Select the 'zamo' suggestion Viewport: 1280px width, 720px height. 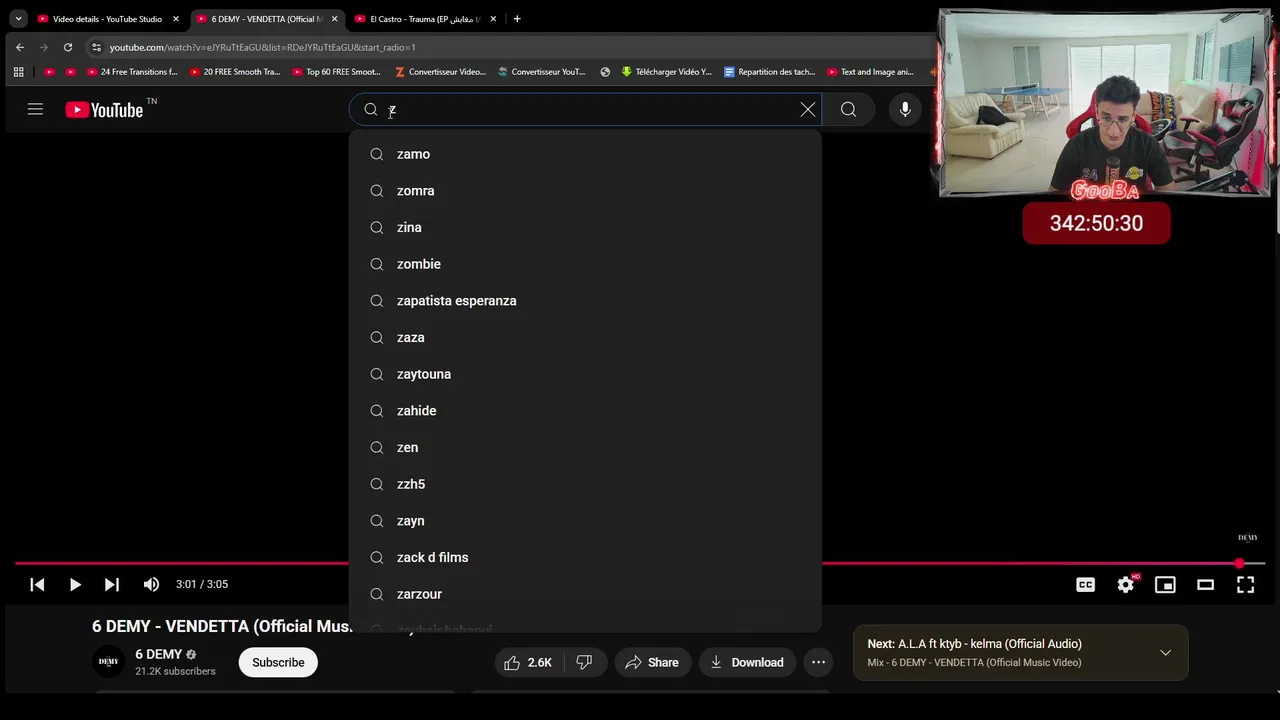(585, 154)
